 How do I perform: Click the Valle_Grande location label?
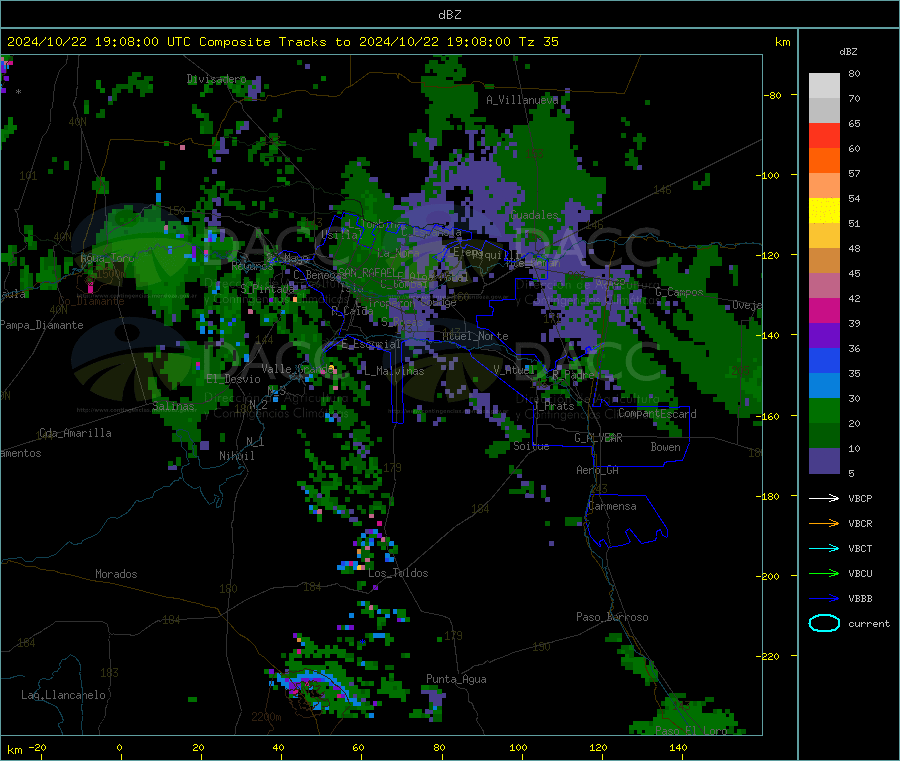point(297,368)
